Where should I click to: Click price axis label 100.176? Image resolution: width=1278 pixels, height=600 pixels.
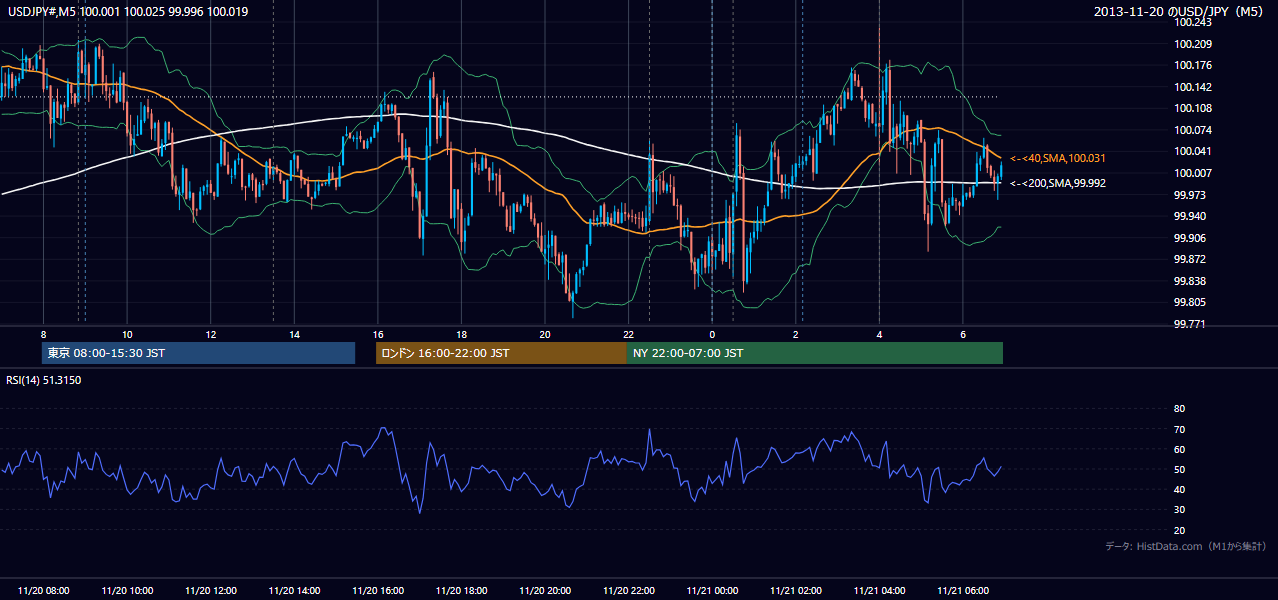(x=1192, y=65)
